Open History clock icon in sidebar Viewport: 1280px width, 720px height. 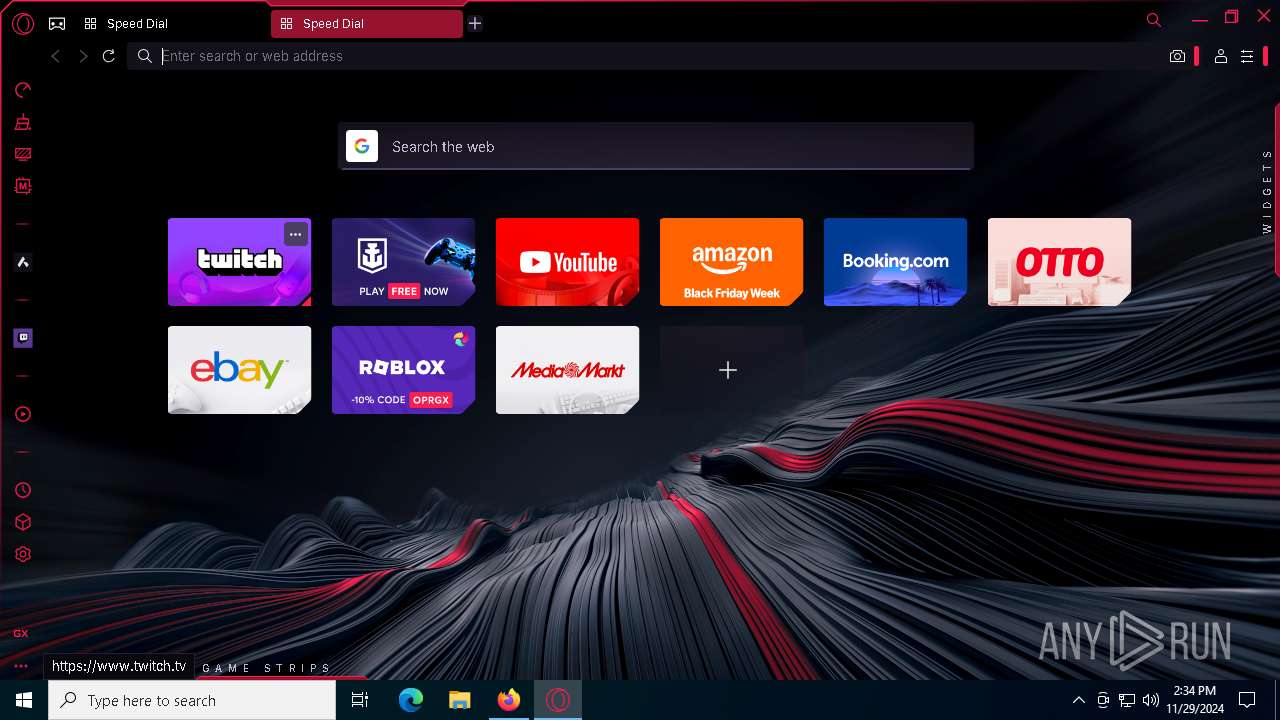click(23, 490)
